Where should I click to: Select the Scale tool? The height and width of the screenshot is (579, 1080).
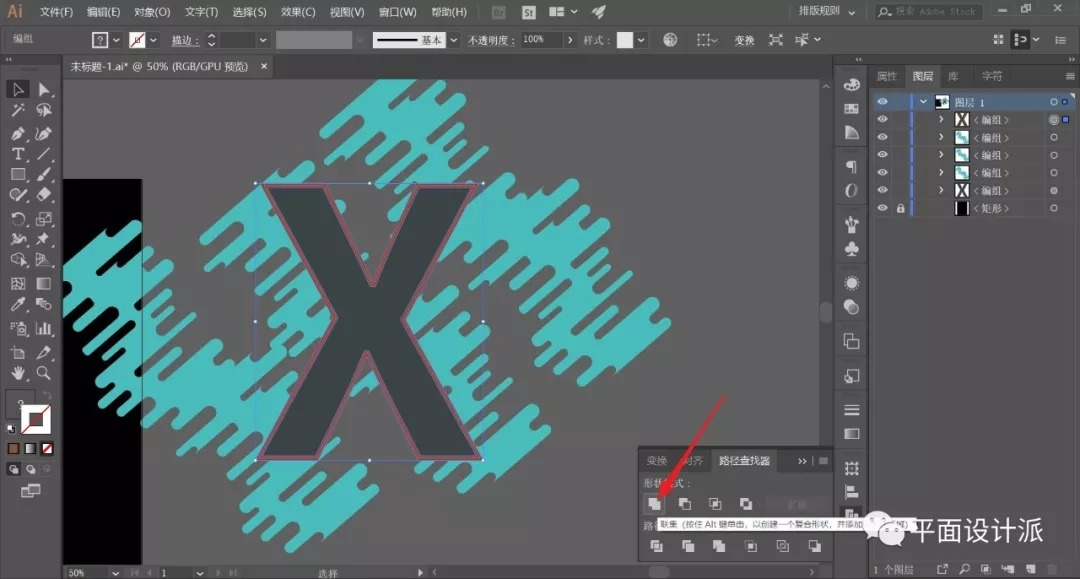(44, 219)
